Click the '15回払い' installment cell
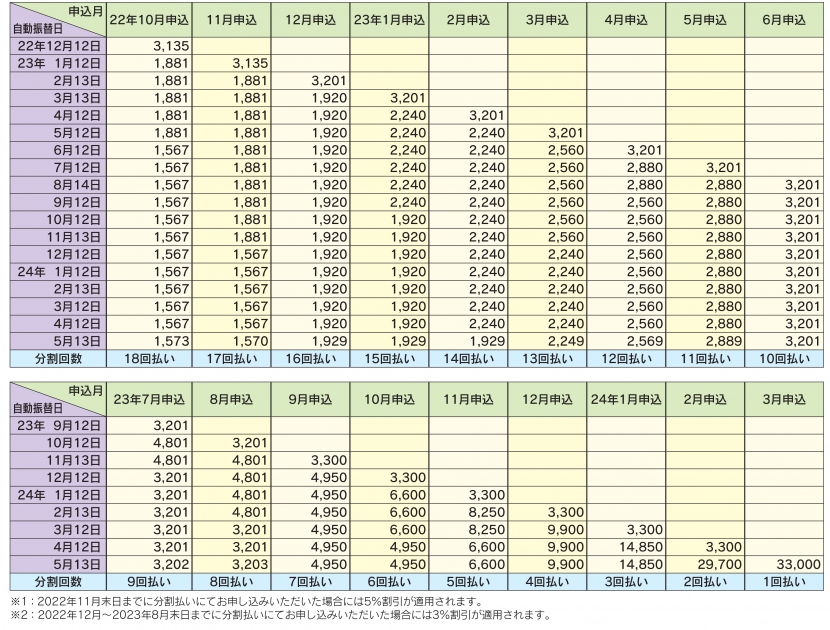 tap(389, 358)
